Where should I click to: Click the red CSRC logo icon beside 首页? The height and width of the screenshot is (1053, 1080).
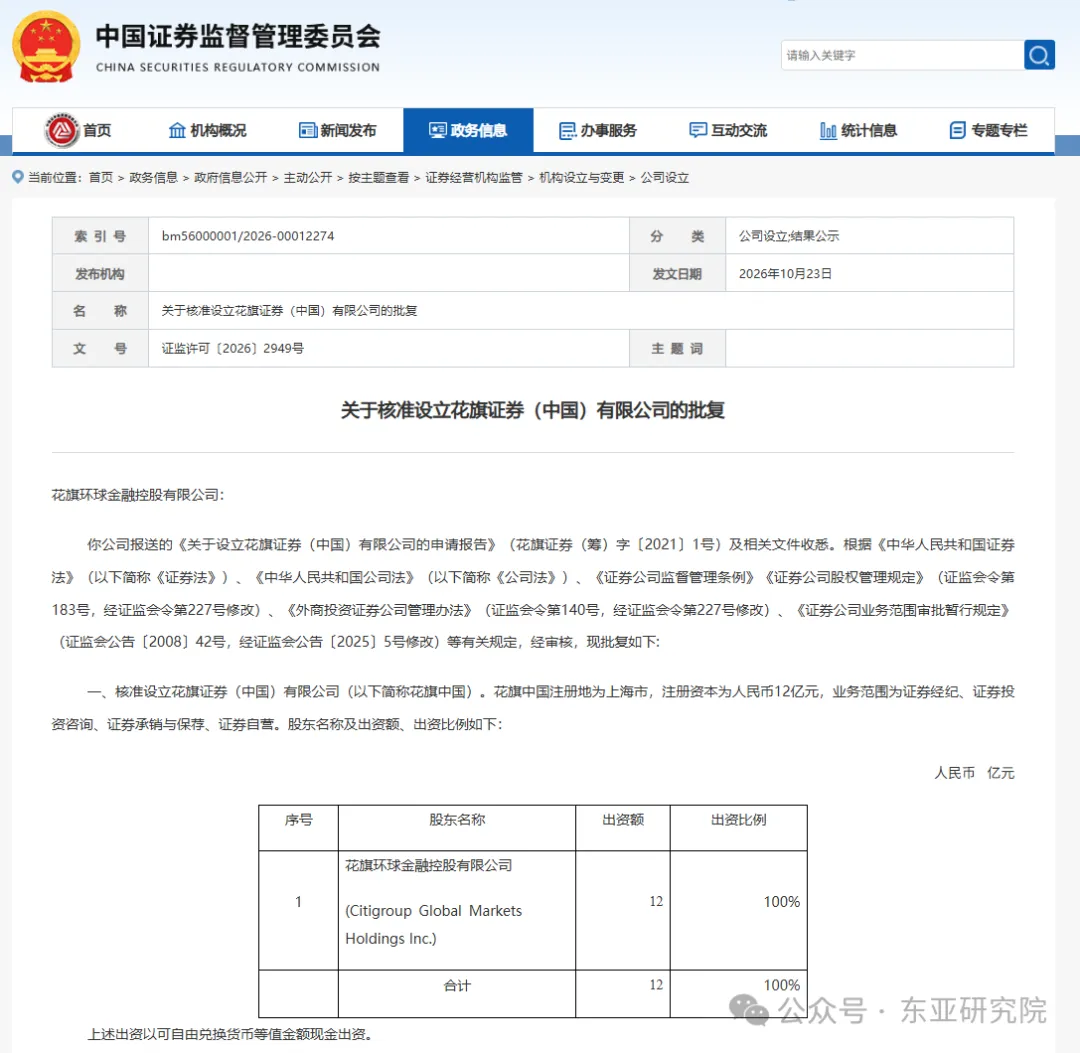click(x=62, y=130)
